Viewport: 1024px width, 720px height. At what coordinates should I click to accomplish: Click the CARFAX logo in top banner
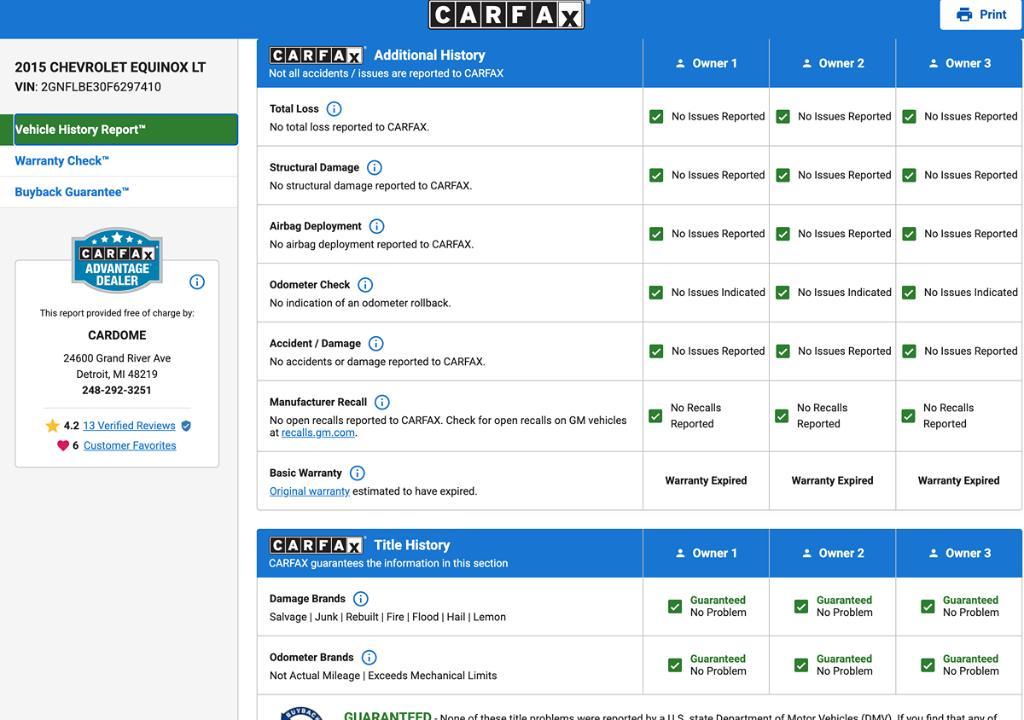pyautogui.click(x=506, y=14)
